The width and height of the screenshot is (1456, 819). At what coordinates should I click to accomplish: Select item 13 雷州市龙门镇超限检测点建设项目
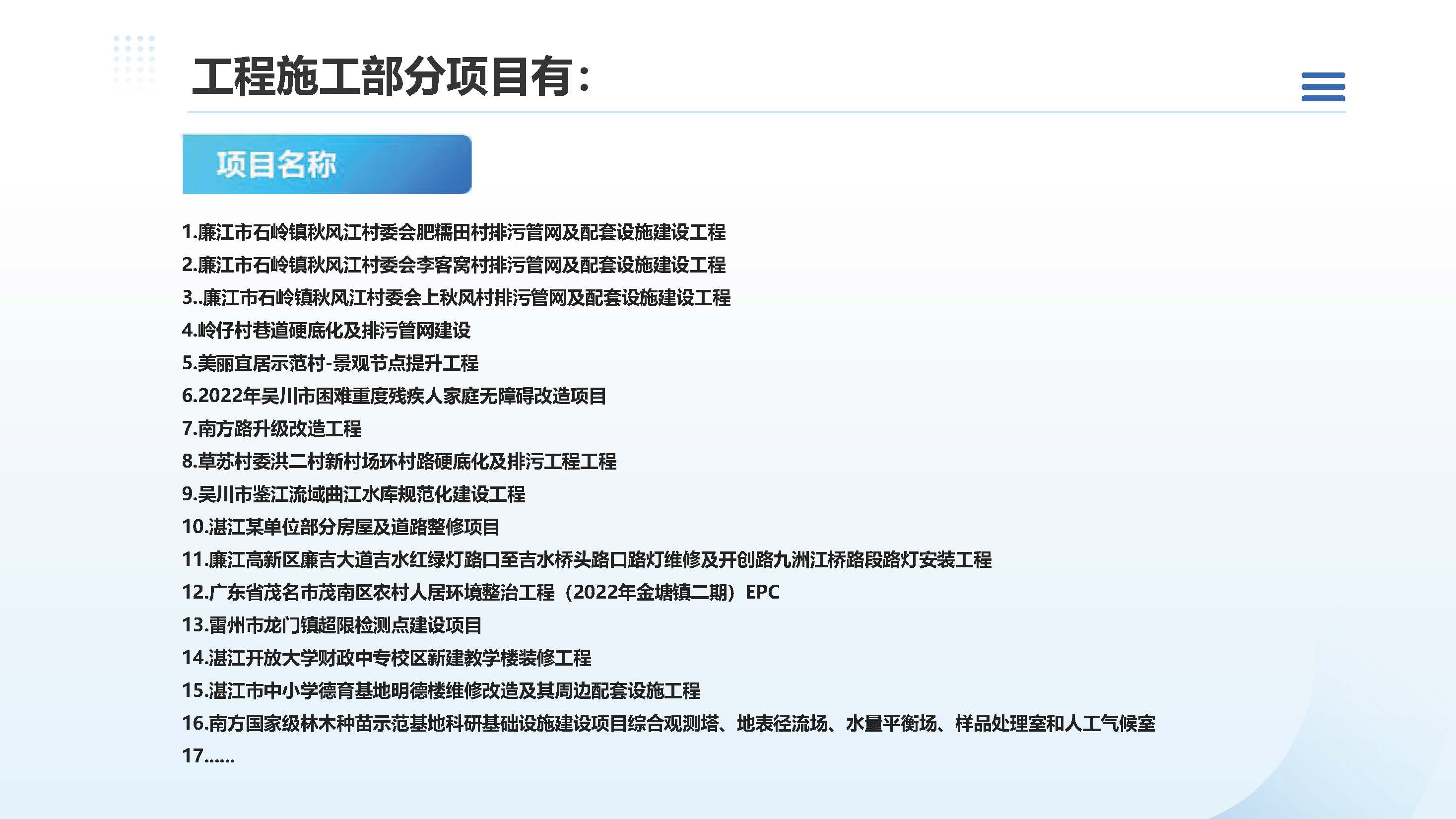point(332,625)
